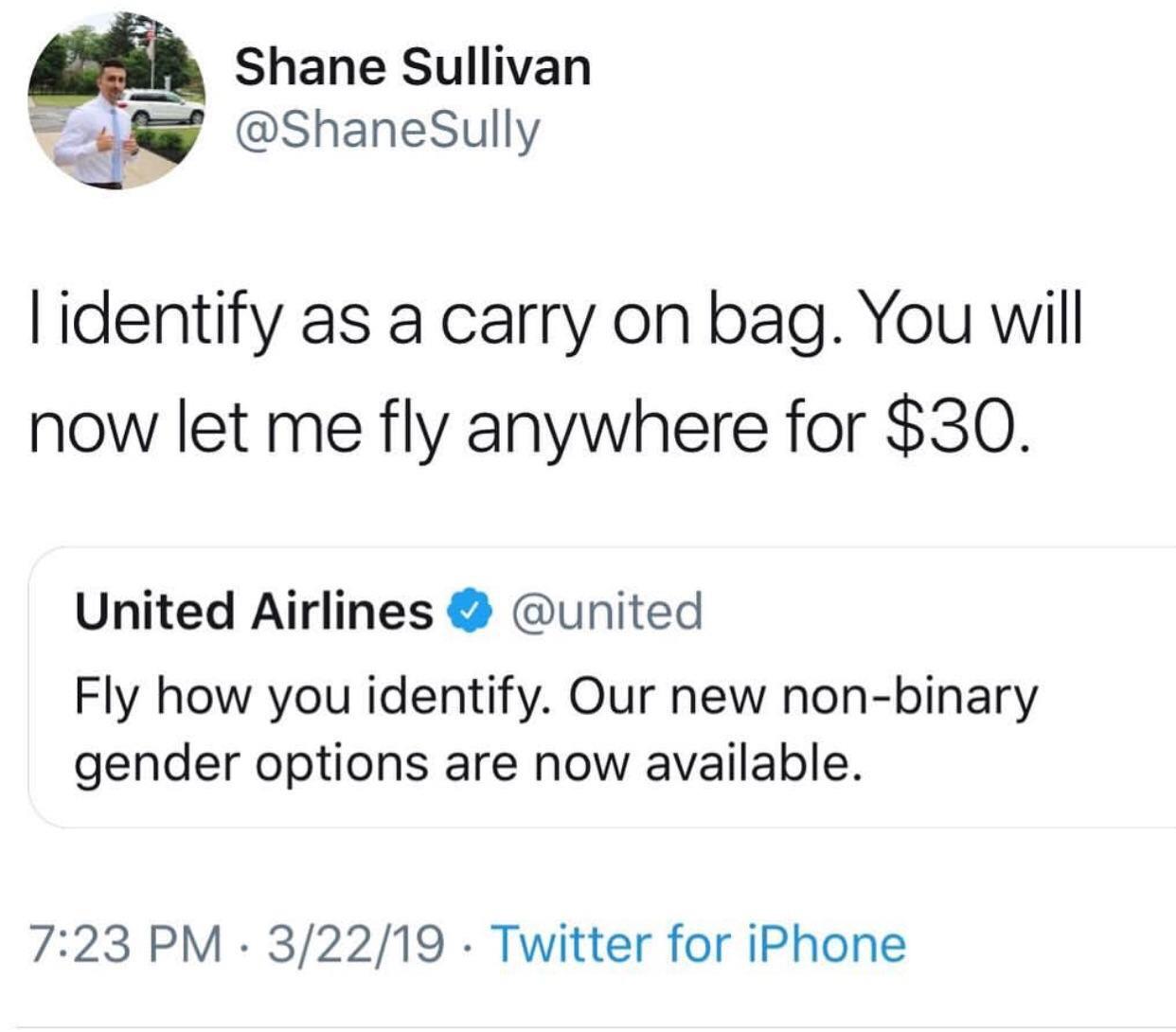
Task: Click Shane Sullivan's profile picture
Action: (116, 102)
